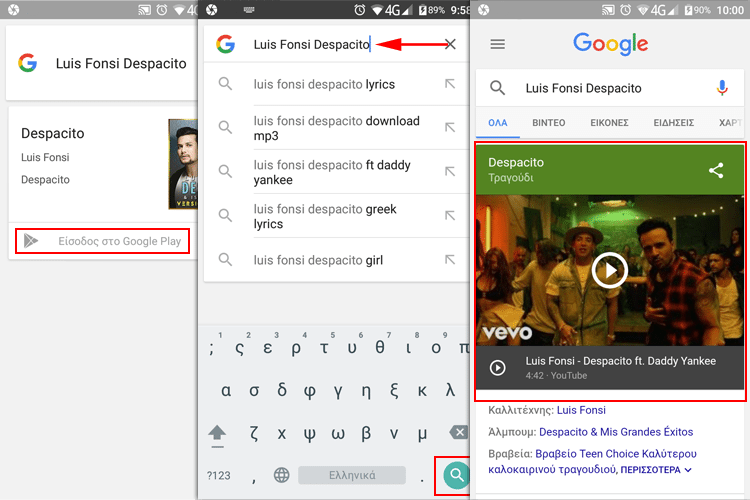Viewport: 750px width, 500px height.
Task: Tap small play icon beside video title
Action: [x=497, y=367]
